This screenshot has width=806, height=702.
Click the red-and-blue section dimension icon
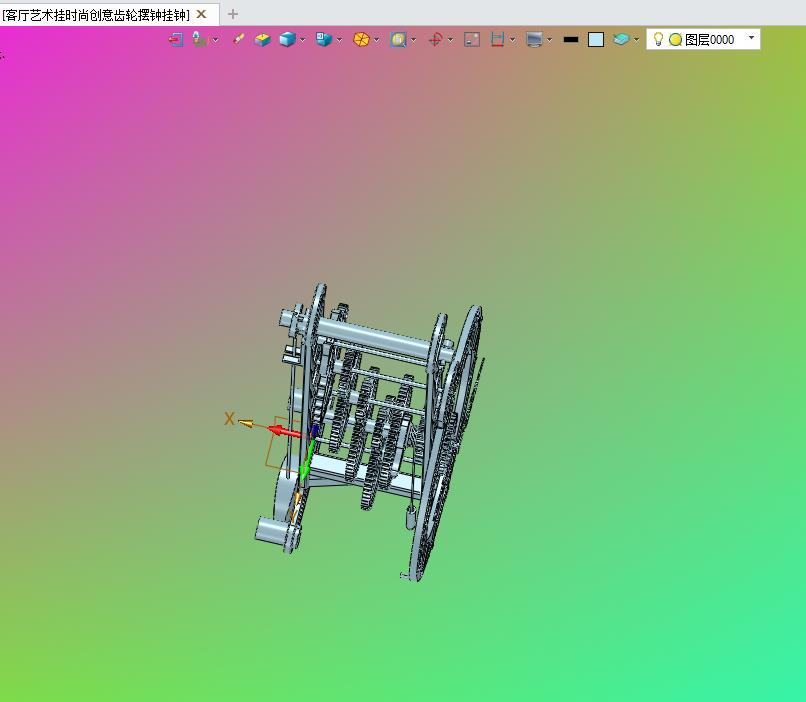497,40
